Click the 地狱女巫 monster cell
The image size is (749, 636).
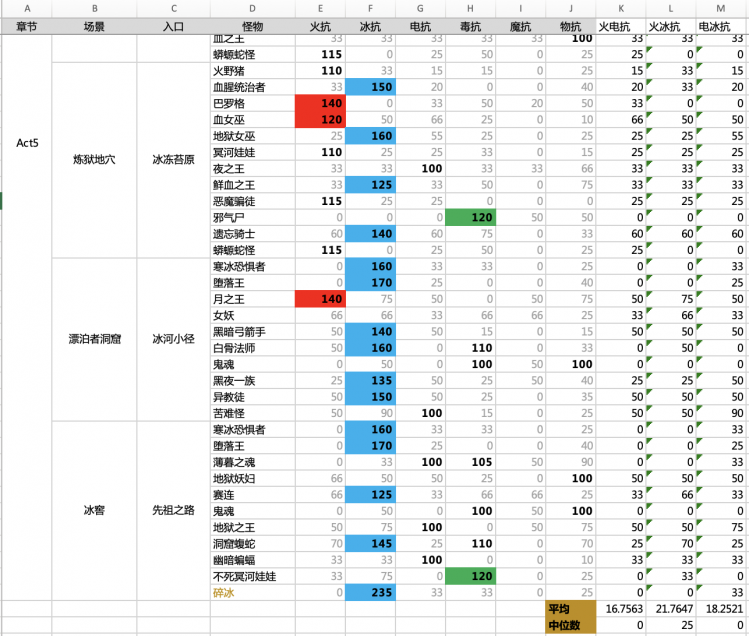pos(252,136)
